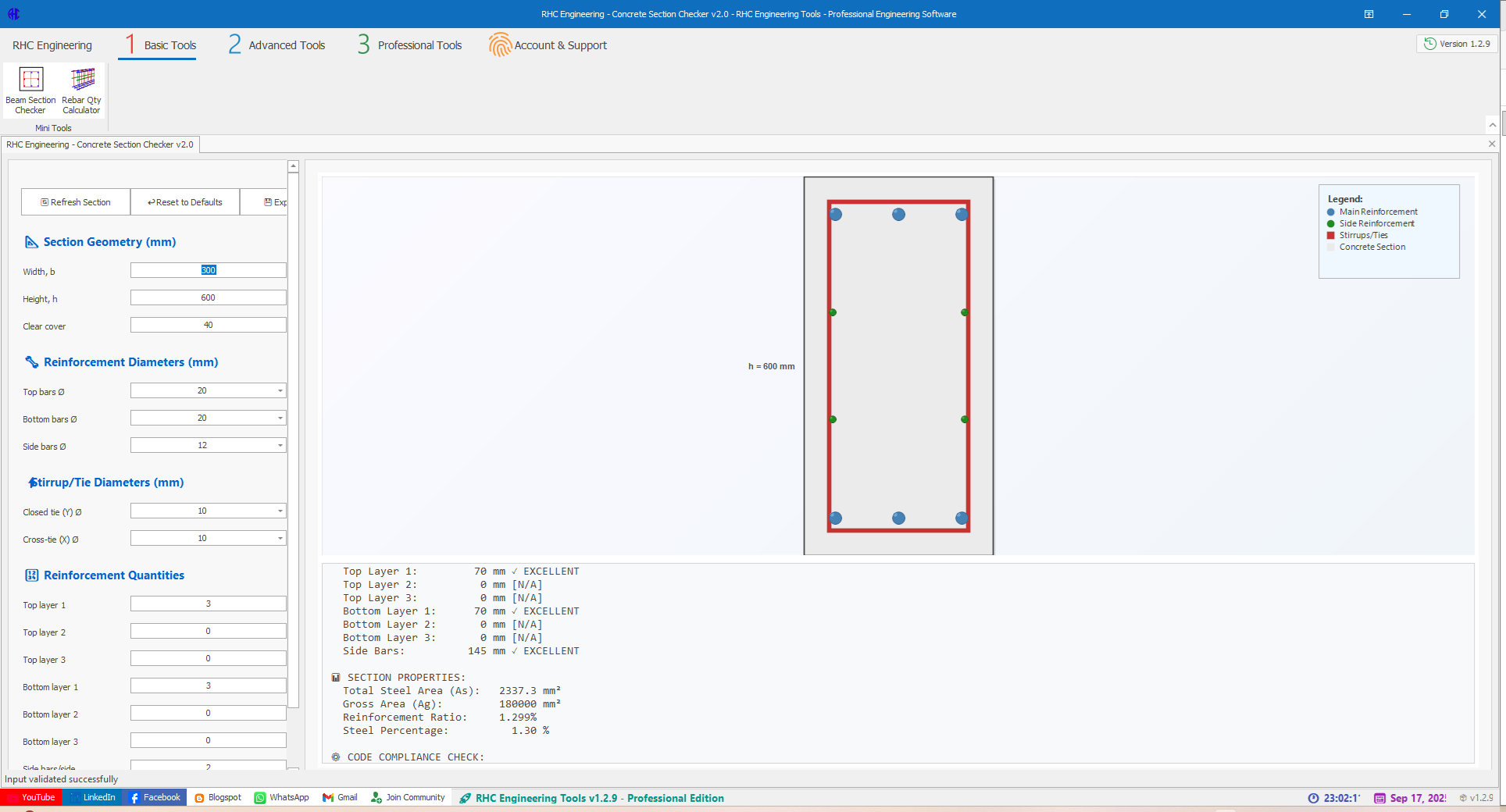Open the Facebook shortcut
The width and height of the screenshot is (1506, 812).
(155, 797)
